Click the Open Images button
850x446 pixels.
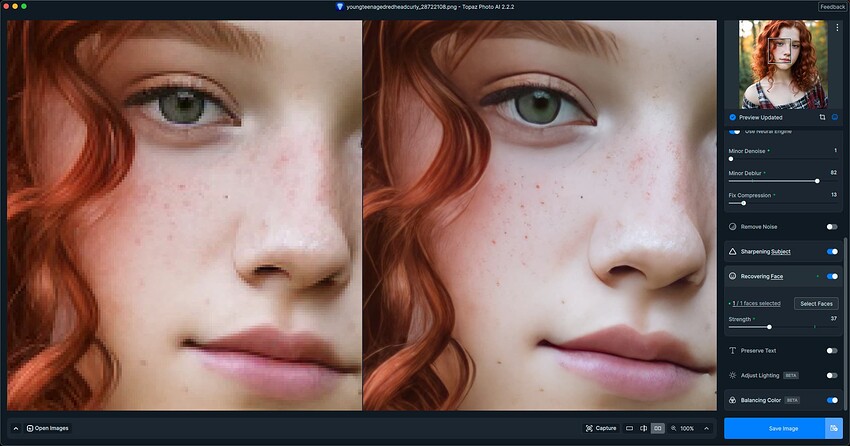pyautogui.click(x=50, y=428)
